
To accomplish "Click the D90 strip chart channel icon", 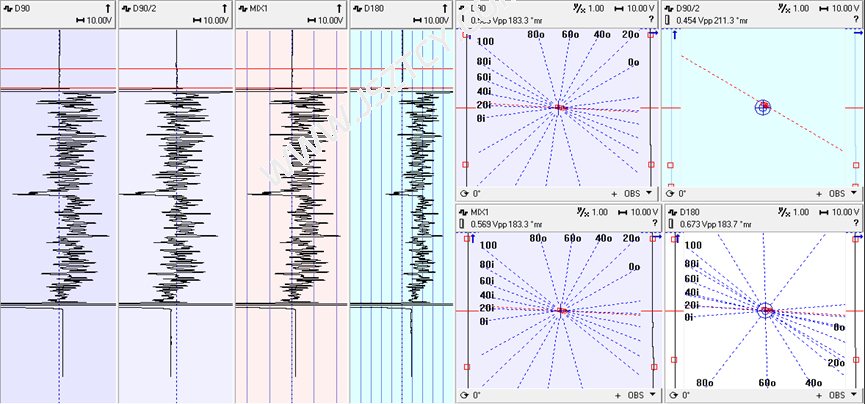I will pos(8,8).
